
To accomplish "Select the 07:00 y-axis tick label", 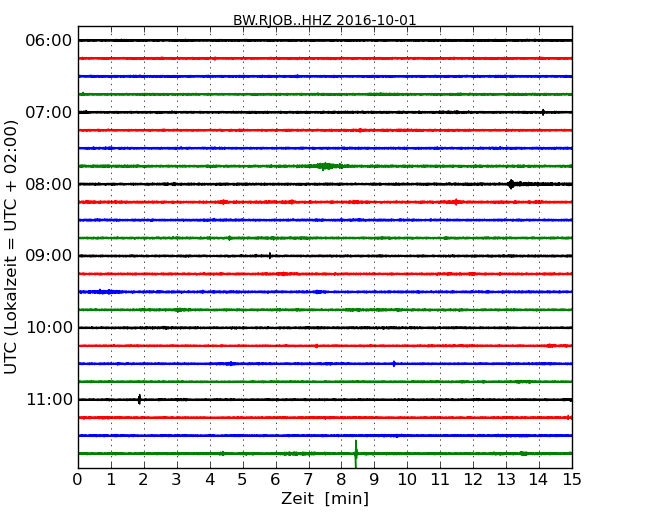I will [x=49, y=112].
